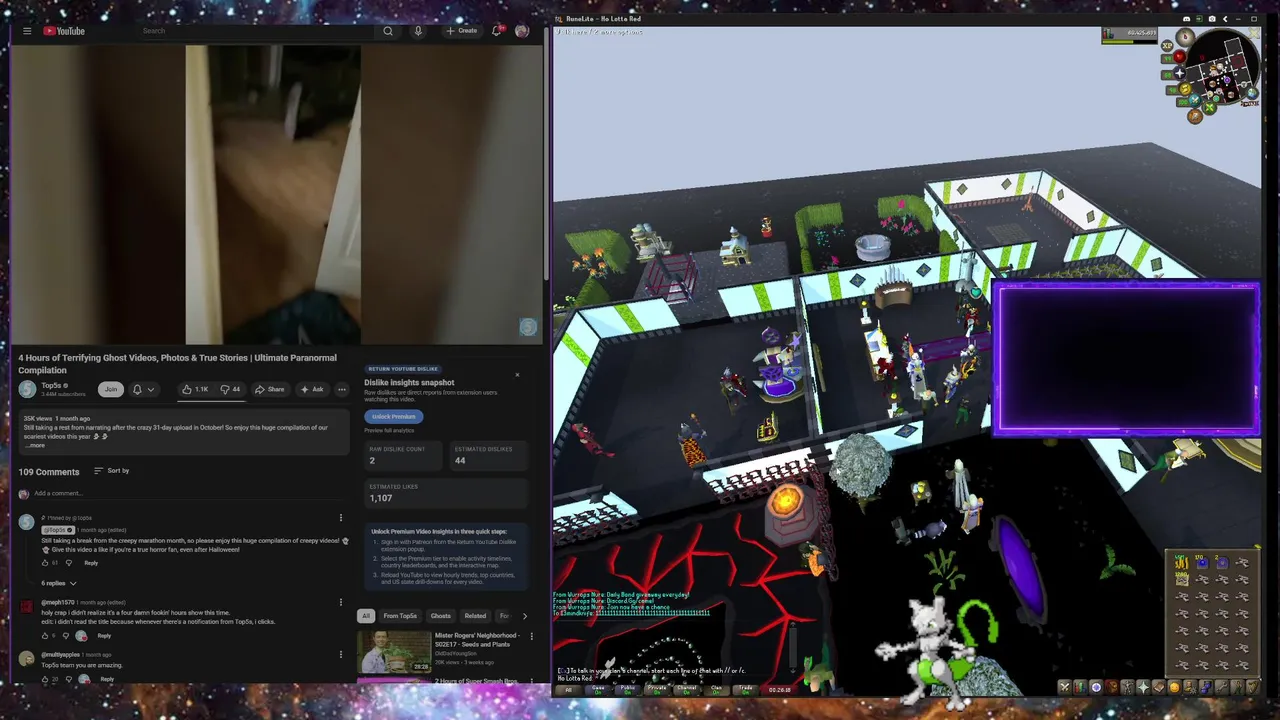Open YouTube notifications bell
The height and width of the screenshot is (720, 1280).
(x=496, y=31)
